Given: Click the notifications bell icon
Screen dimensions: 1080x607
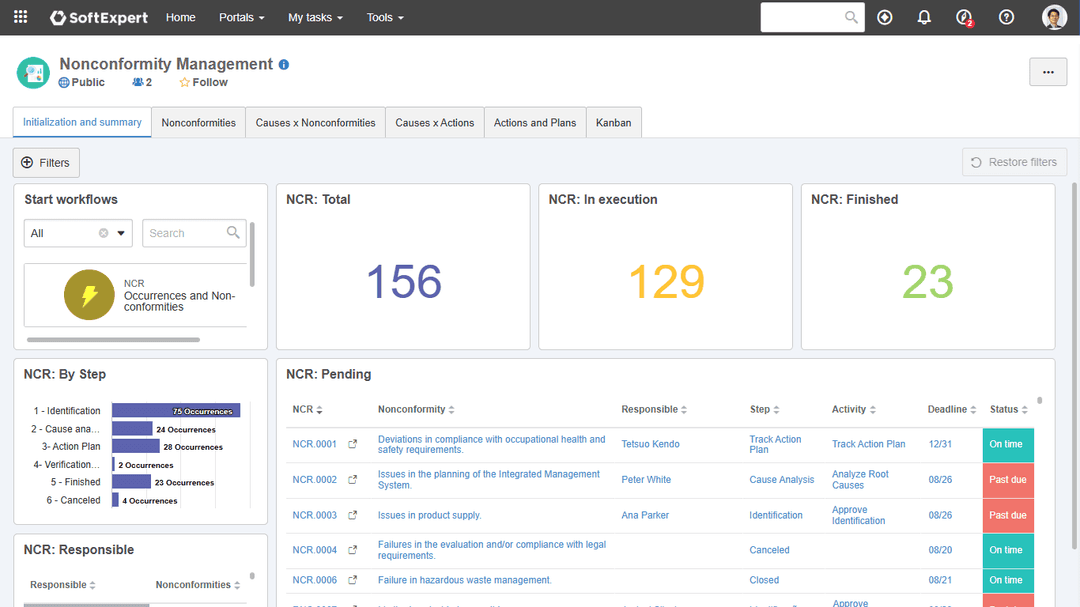Looking at the screenshot, I should coord(924,17).
